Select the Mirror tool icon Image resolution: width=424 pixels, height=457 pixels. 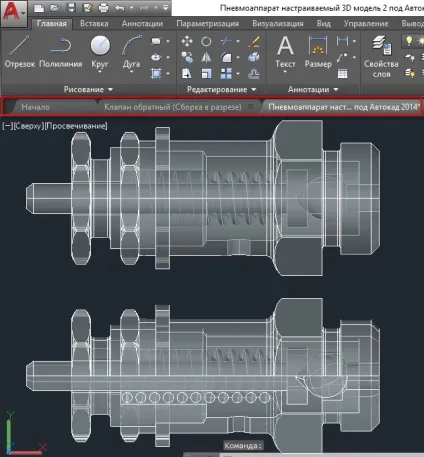pyautogui.click(x=206, y=57)
